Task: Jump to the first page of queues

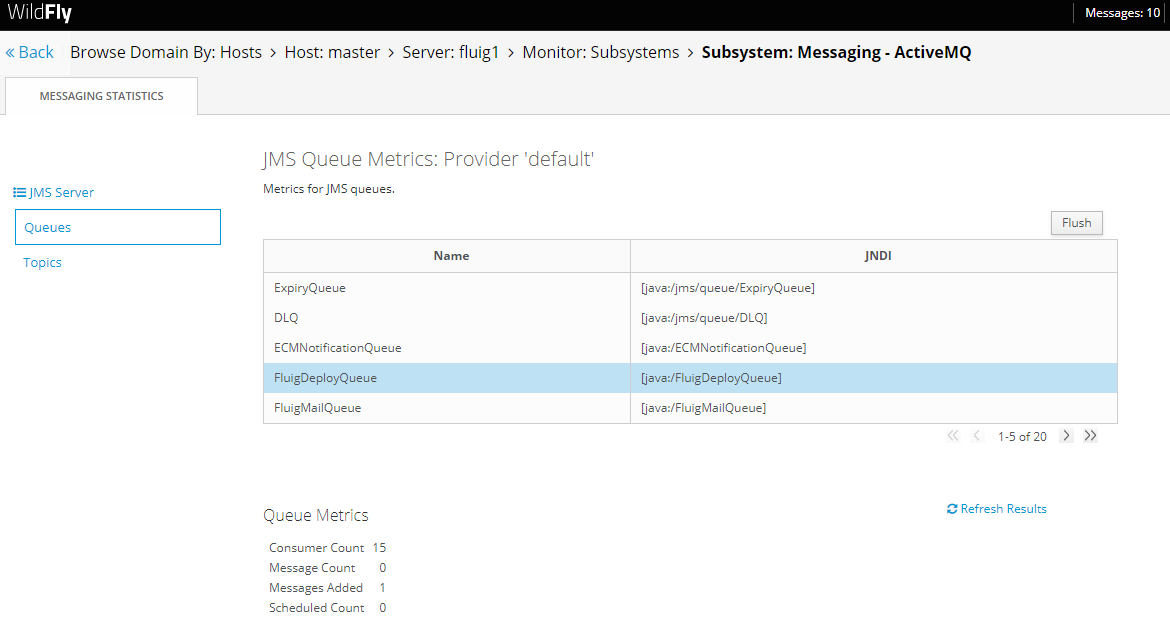Action: click(x=953, y=436)
